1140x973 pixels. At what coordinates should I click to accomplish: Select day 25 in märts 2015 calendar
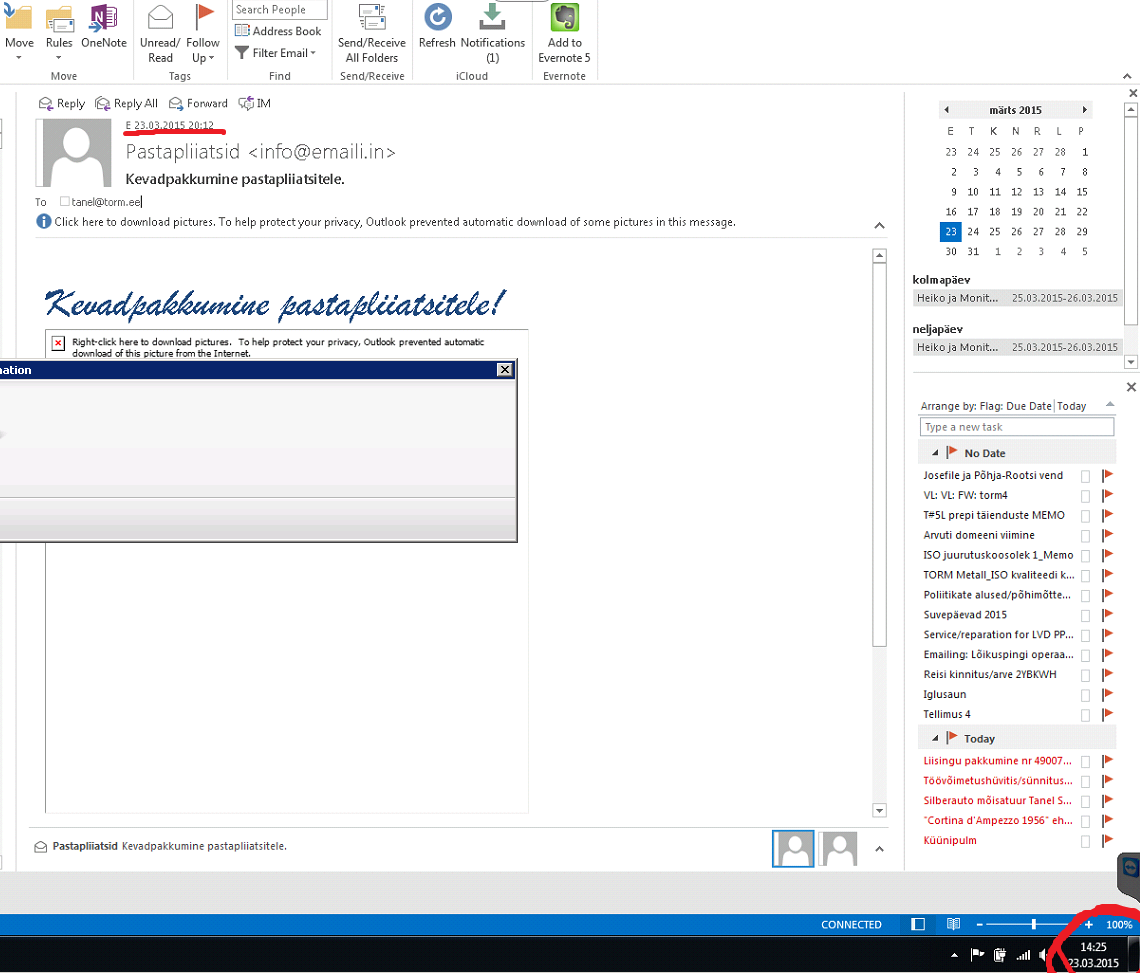pyautogui.click(x=995, y=232)
